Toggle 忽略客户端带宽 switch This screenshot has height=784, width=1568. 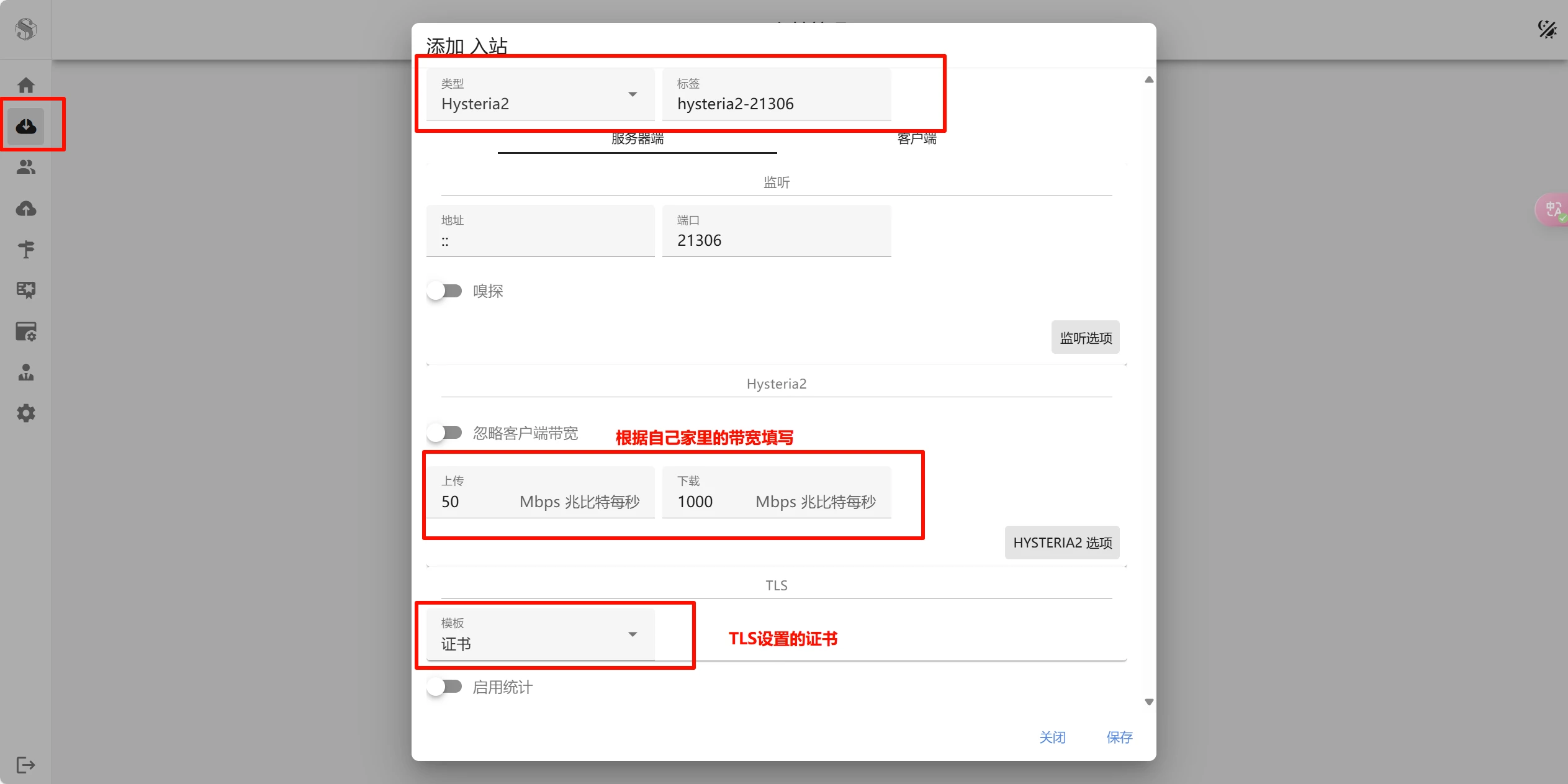click(445, 433)
